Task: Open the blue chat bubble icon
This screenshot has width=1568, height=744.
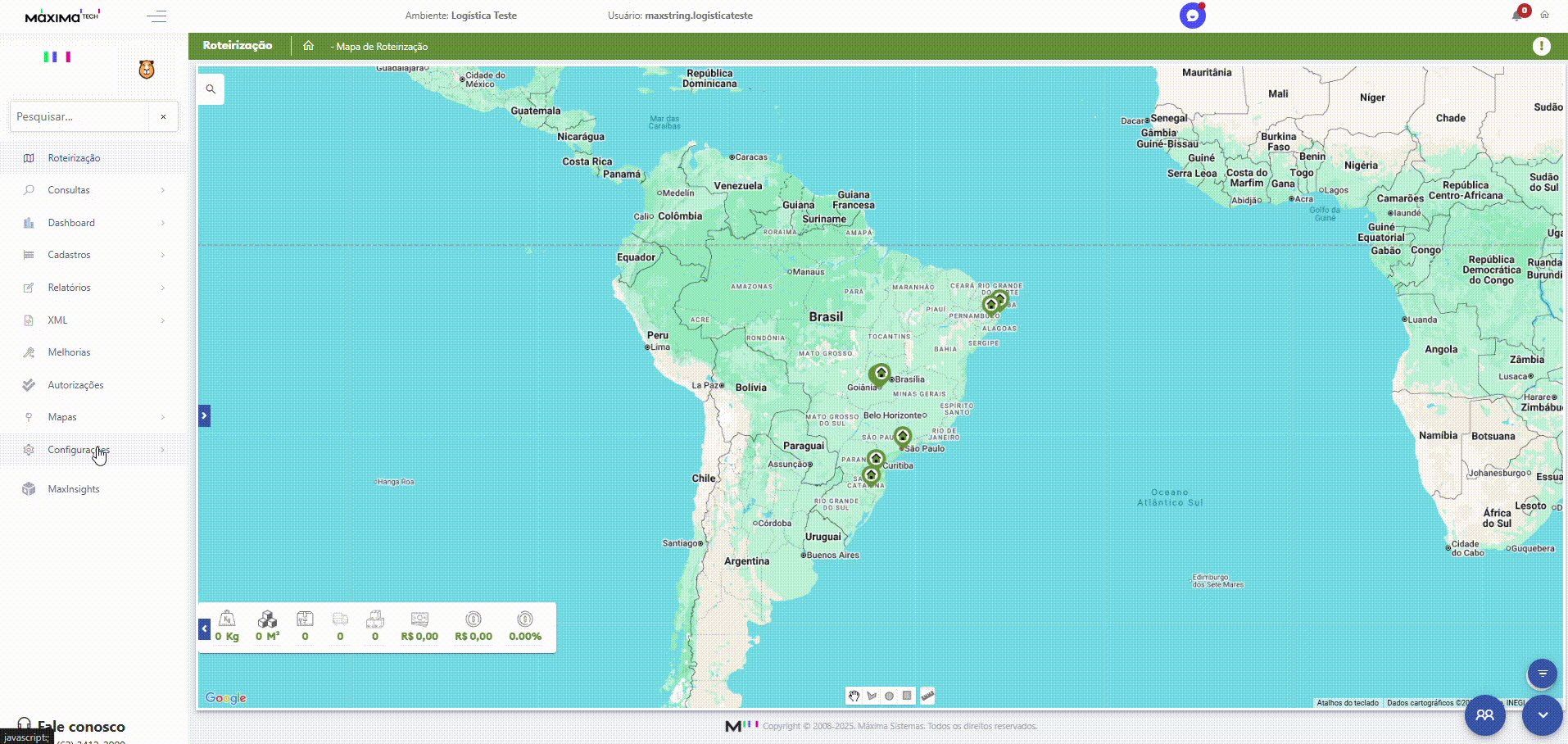Action: coord(1192,16)
